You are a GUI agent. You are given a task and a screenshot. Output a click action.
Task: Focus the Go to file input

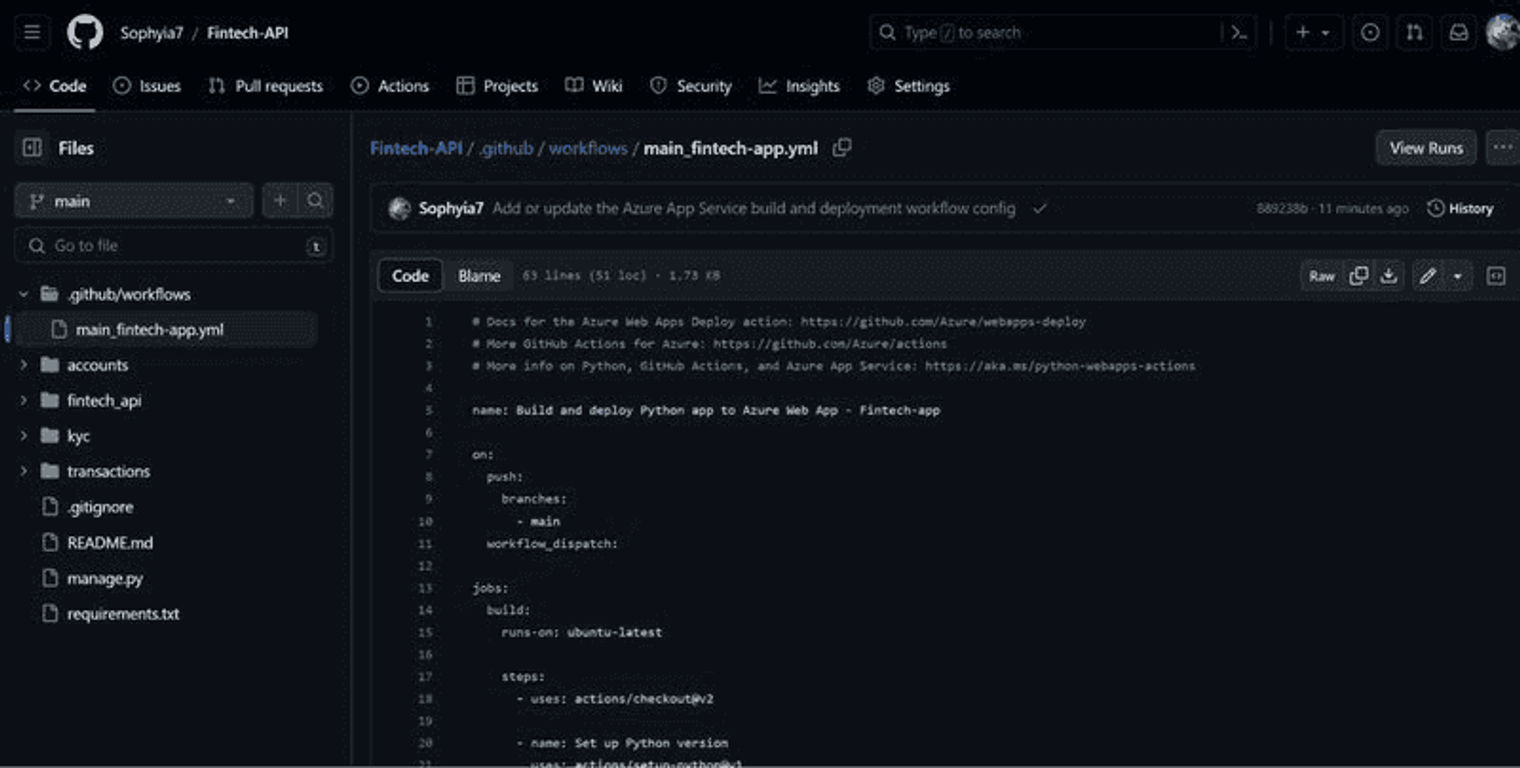(x=174, y=246)
